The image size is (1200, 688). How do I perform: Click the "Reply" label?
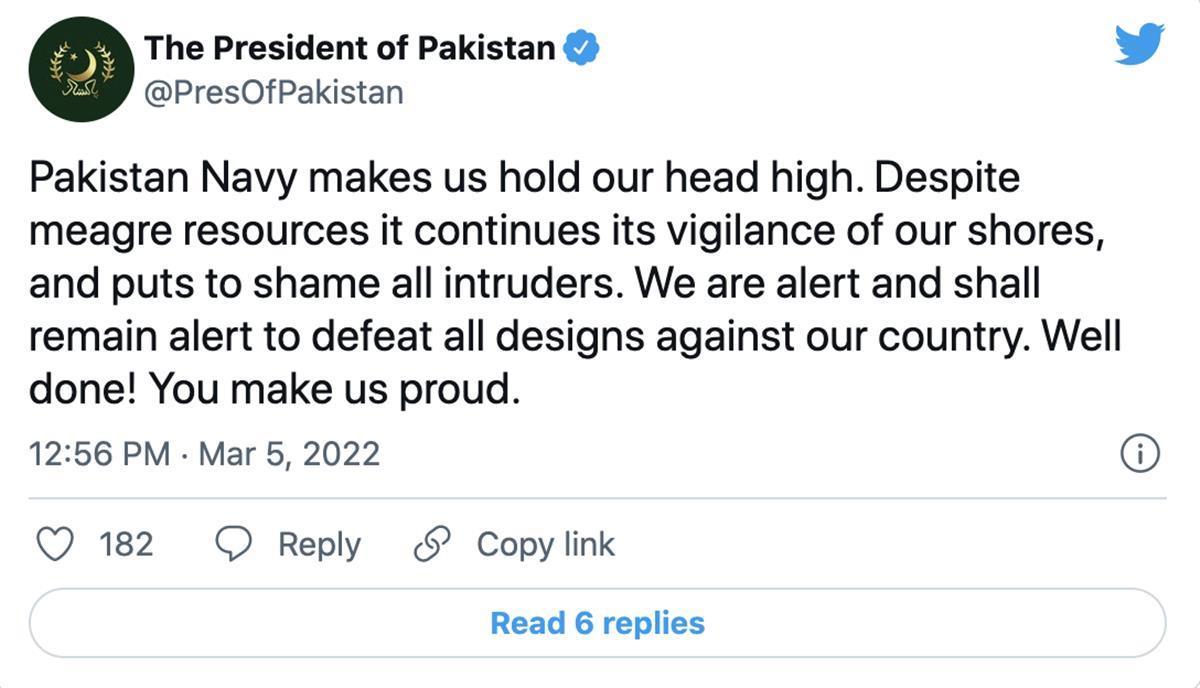pyautogui.click(x=319, y=545)
